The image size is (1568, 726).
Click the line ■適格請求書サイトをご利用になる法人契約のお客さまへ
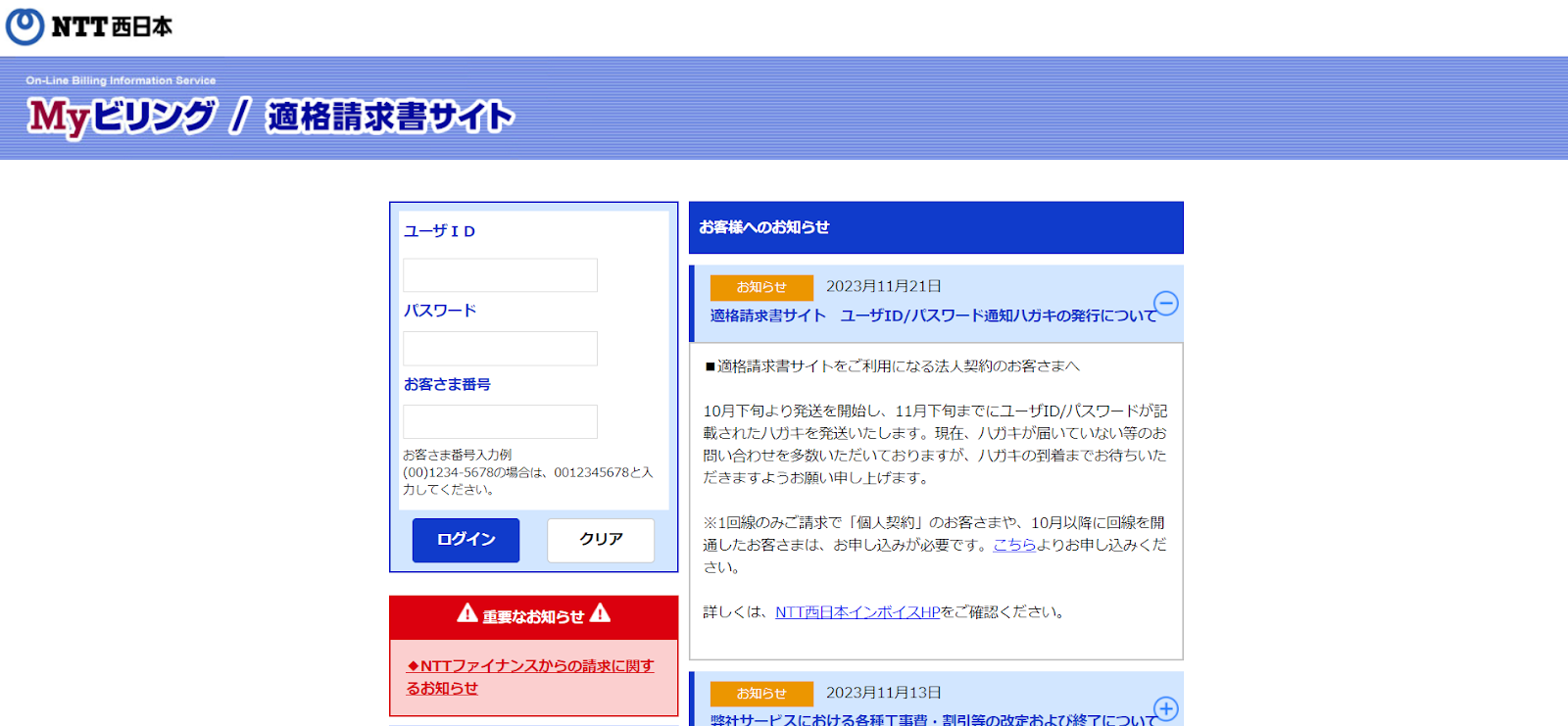892,366
